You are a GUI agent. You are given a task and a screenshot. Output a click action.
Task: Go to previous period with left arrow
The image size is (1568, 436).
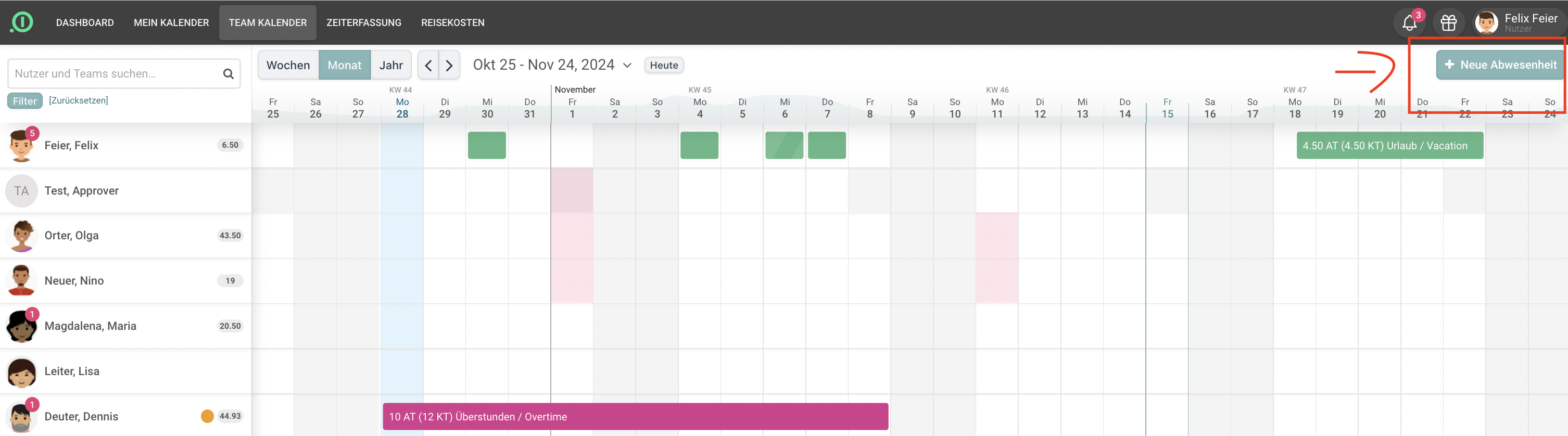pos(428,65)
